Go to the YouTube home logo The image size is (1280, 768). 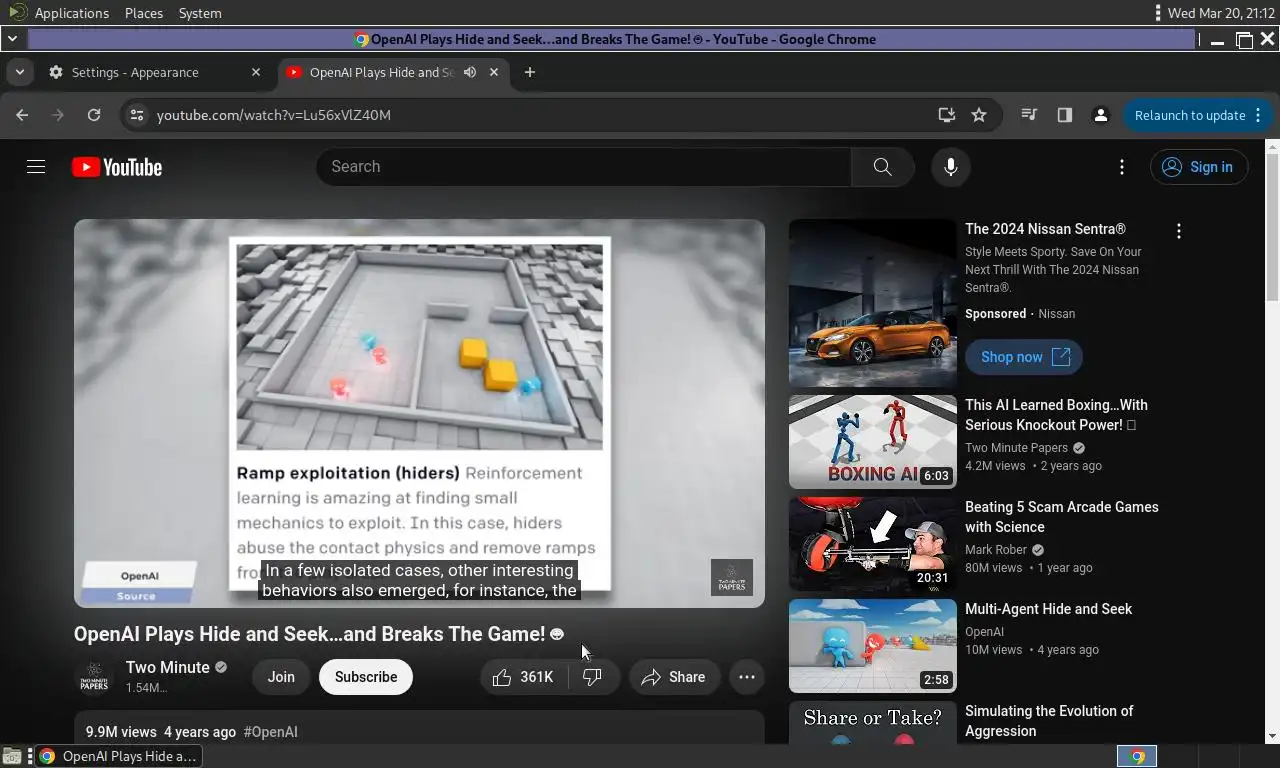tap(117, 167)
